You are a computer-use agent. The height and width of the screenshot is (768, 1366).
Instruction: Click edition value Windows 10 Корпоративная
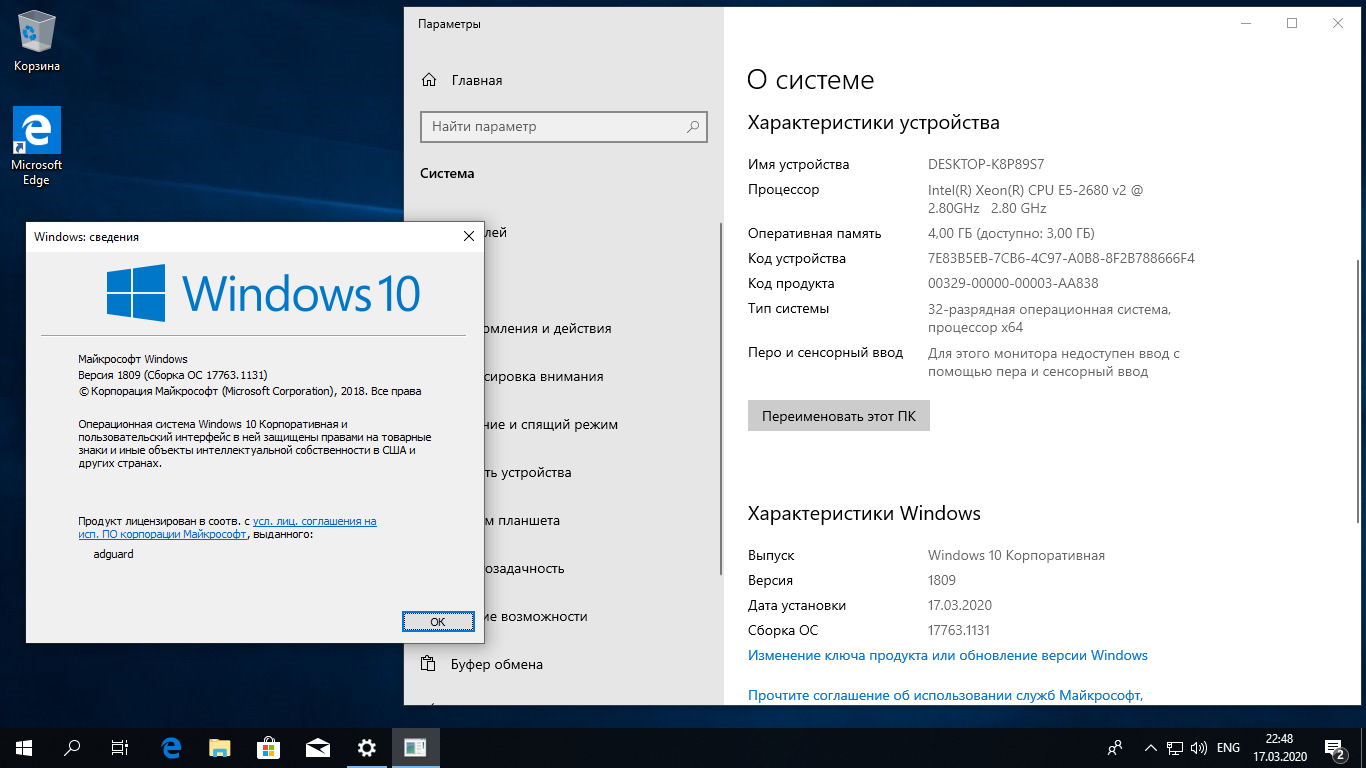pos(1016,555)
